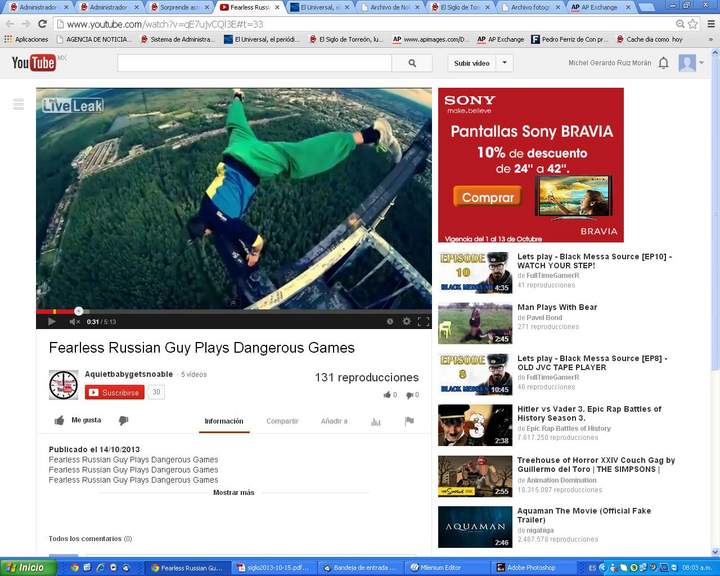
Task: Open video statistics bar chart icon
Action: [376, 422]
